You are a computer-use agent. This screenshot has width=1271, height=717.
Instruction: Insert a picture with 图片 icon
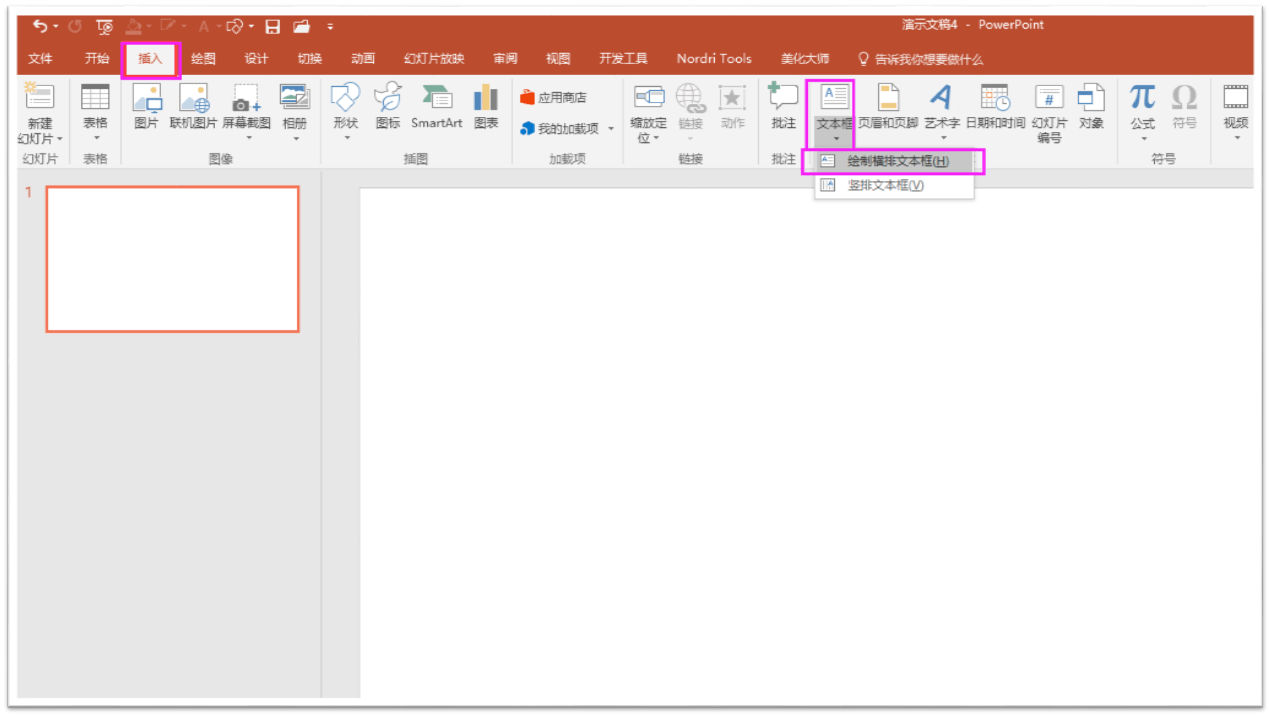click(147, 97)
